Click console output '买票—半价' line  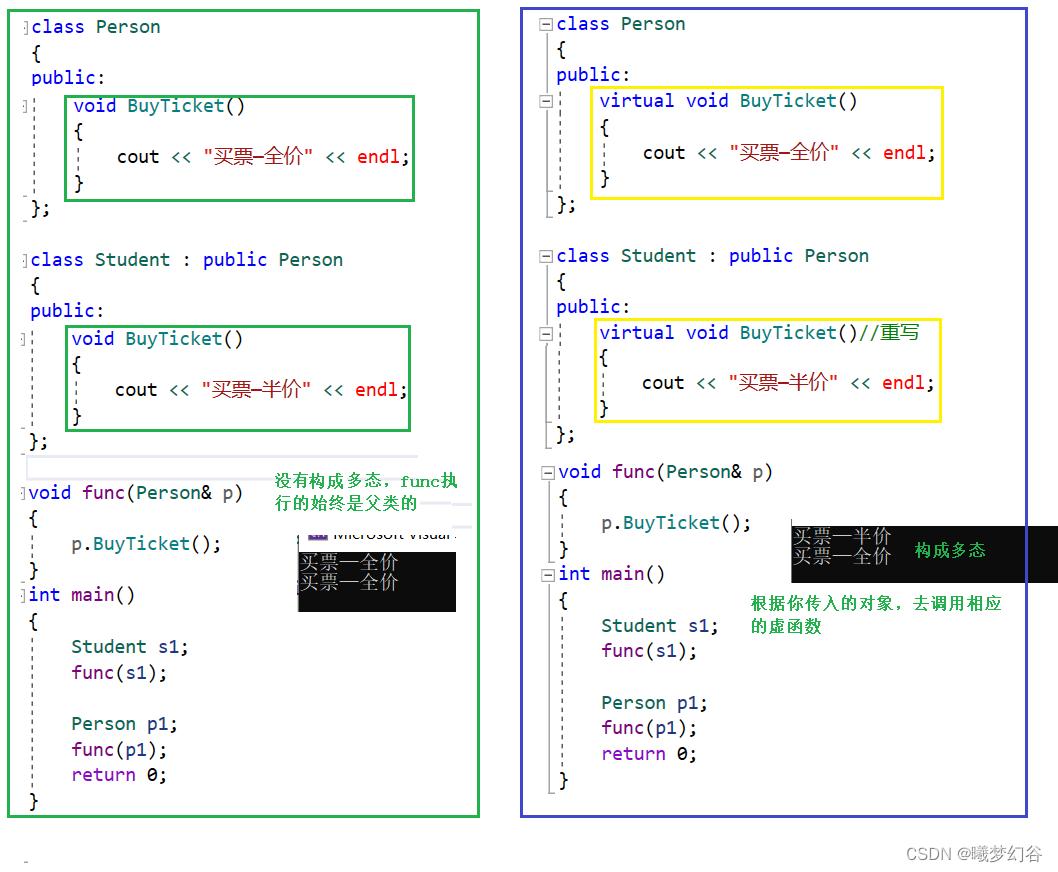[x=841, y=537]
